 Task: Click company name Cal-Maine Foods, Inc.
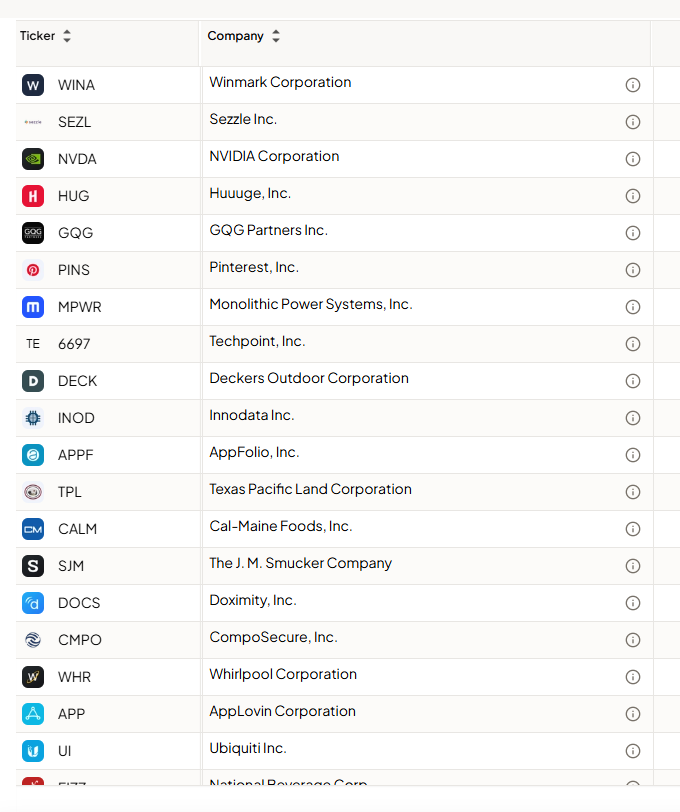coord(281,526)
